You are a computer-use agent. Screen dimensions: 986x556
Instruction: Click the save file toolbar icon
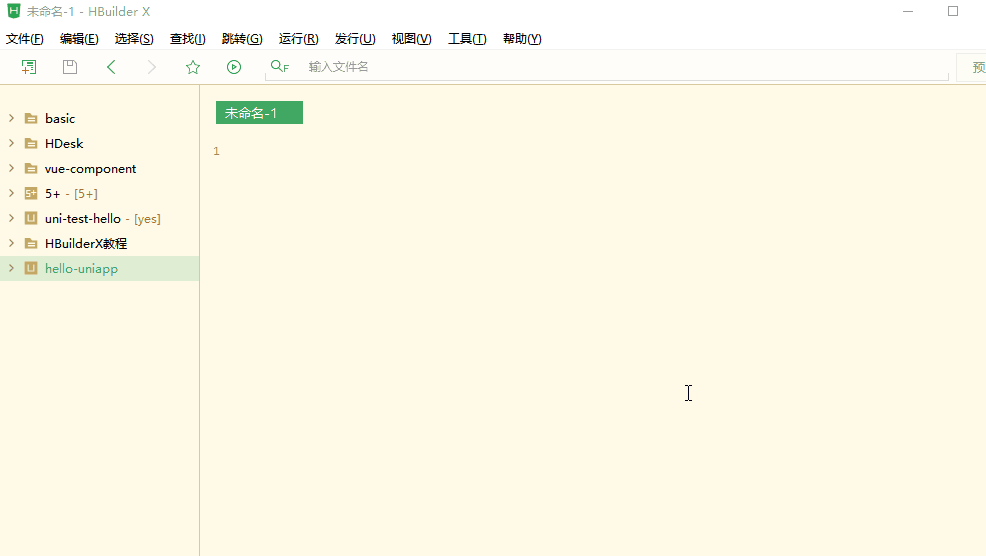tap(70, 67)
